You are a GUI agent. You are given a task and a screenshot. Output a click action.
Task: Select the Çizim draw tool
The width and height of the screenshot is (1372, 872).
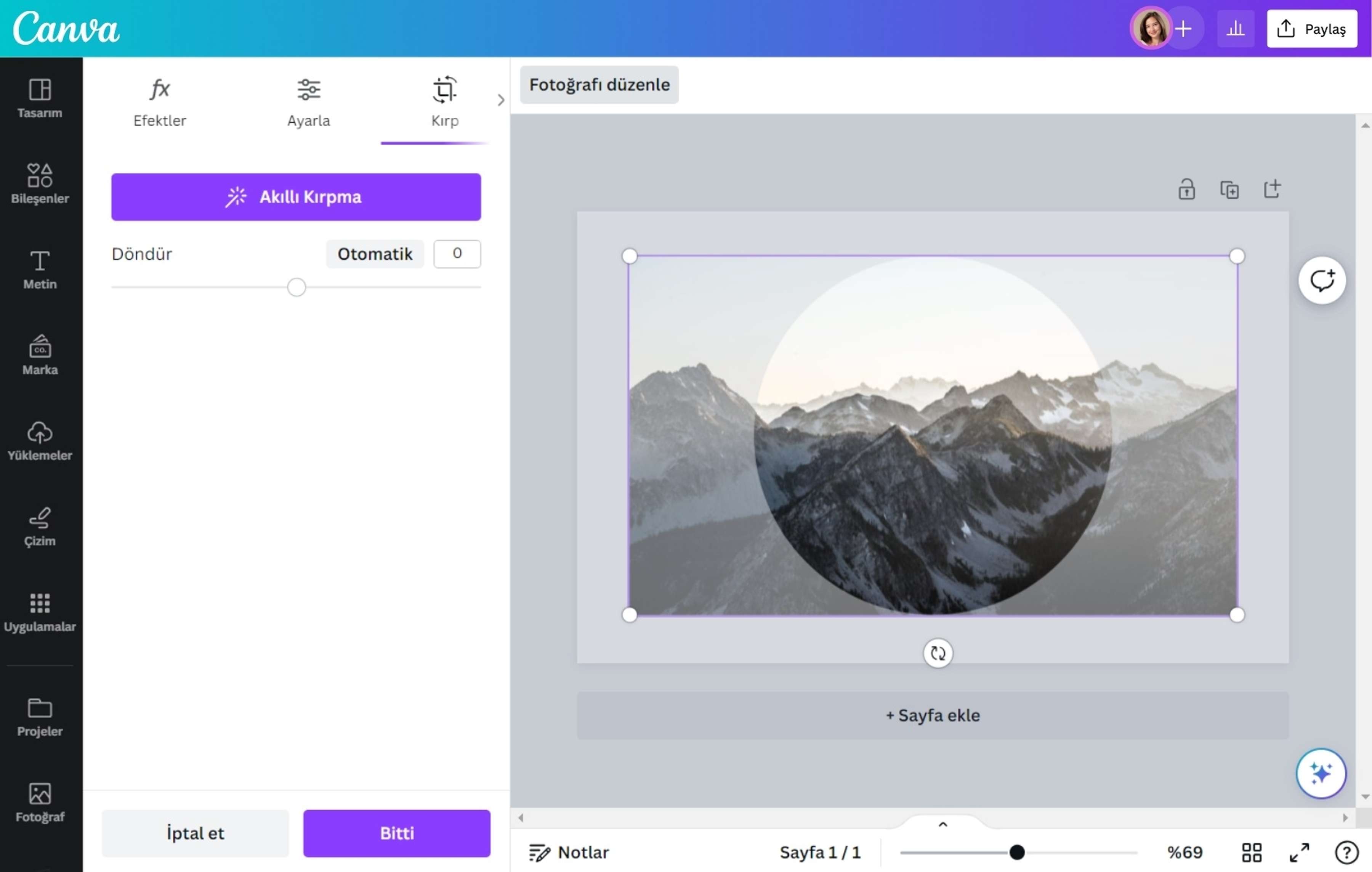pos(40,527)
